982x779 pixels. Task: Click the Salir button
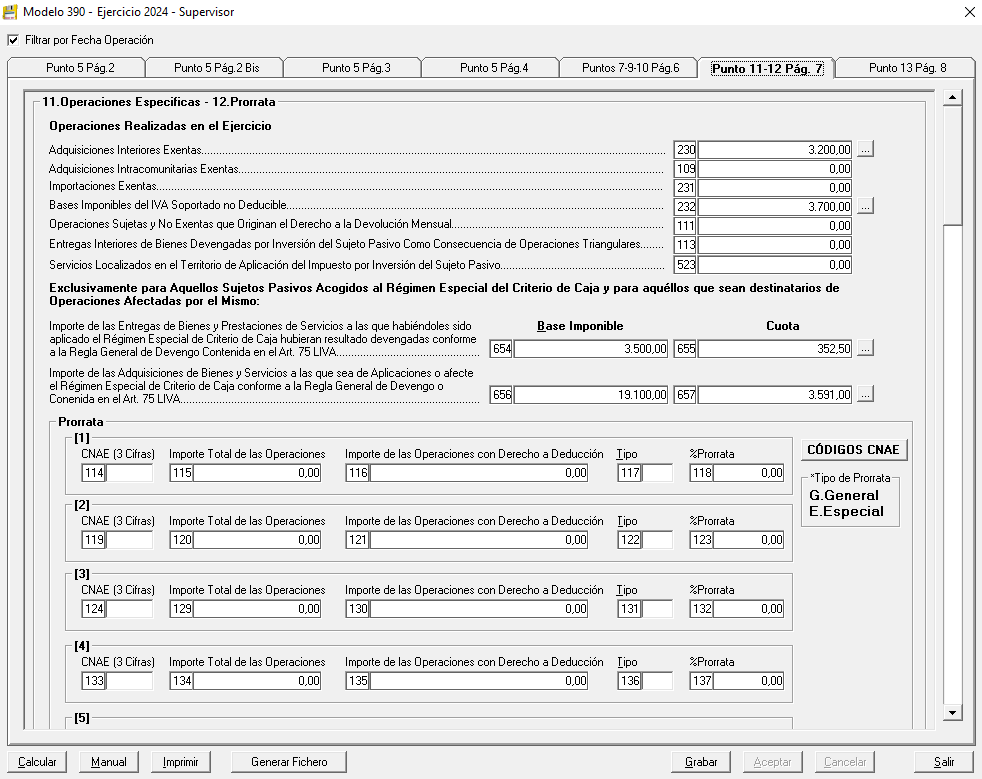click(x=944, y=761)
